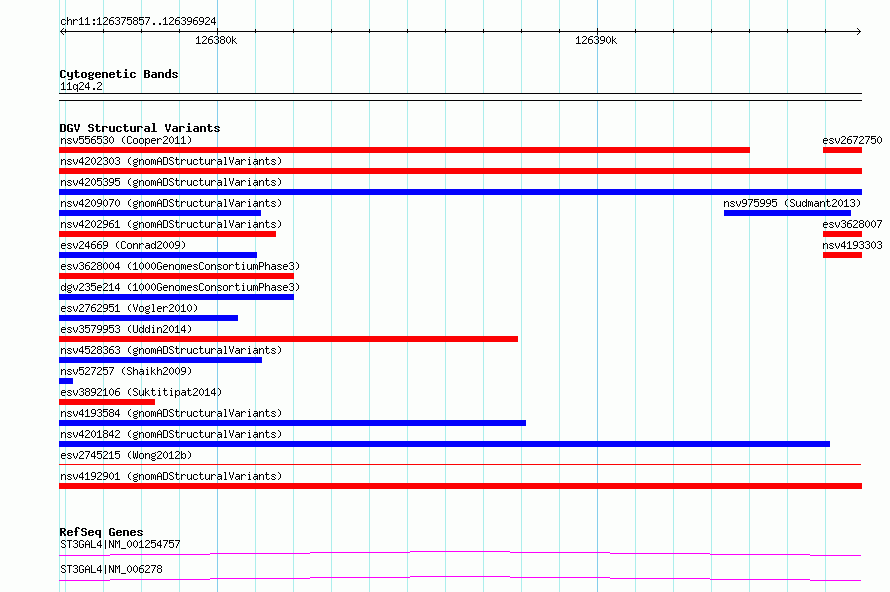Screen dimensions: 890x592
Task: Click the nsv556530 (Cooper2011) red variant bar
Action: (x=404, y=150)
